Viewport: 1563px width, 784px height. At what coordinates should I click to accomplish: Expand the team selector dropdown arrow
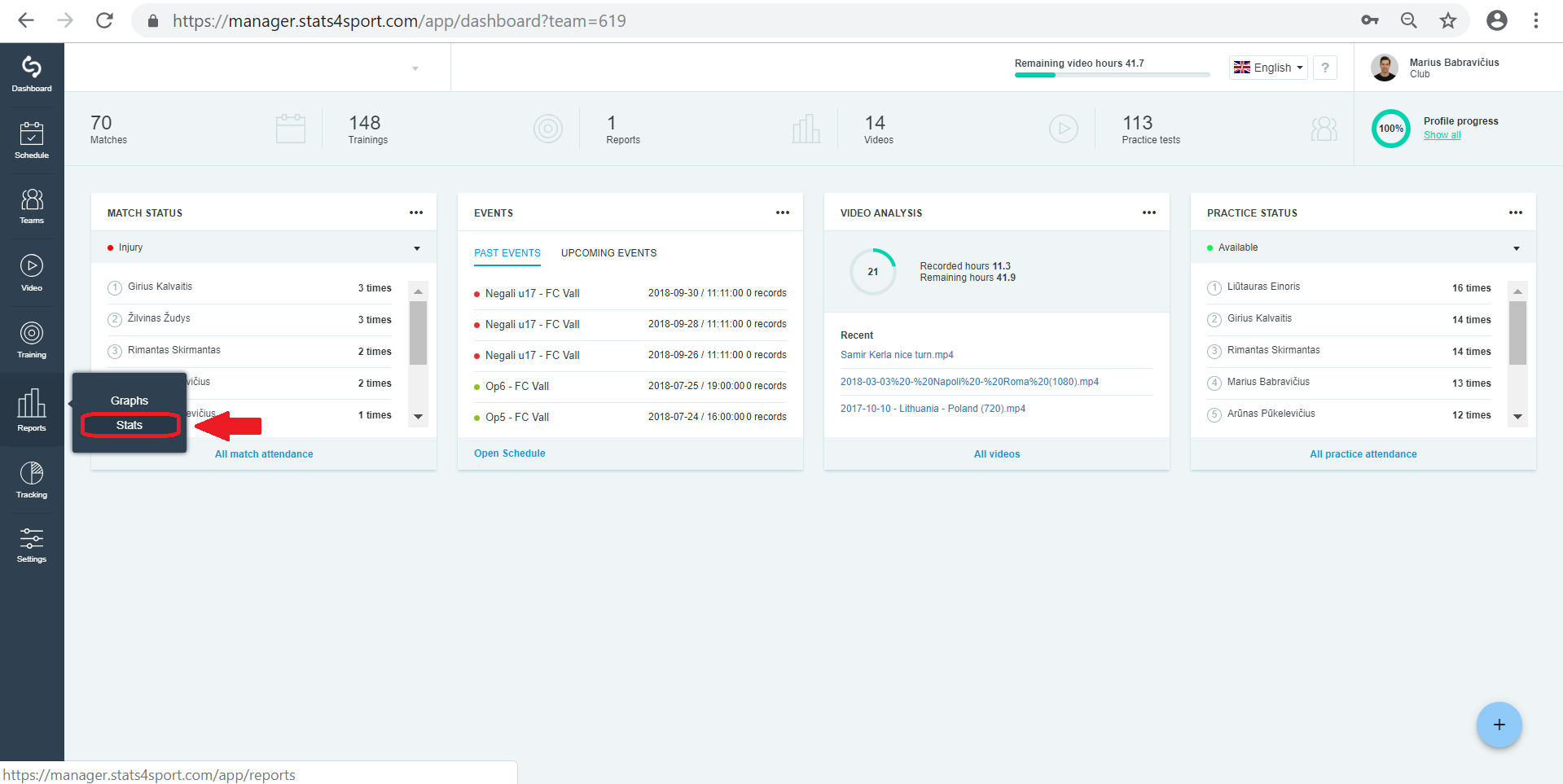click(x=415, y=68)
